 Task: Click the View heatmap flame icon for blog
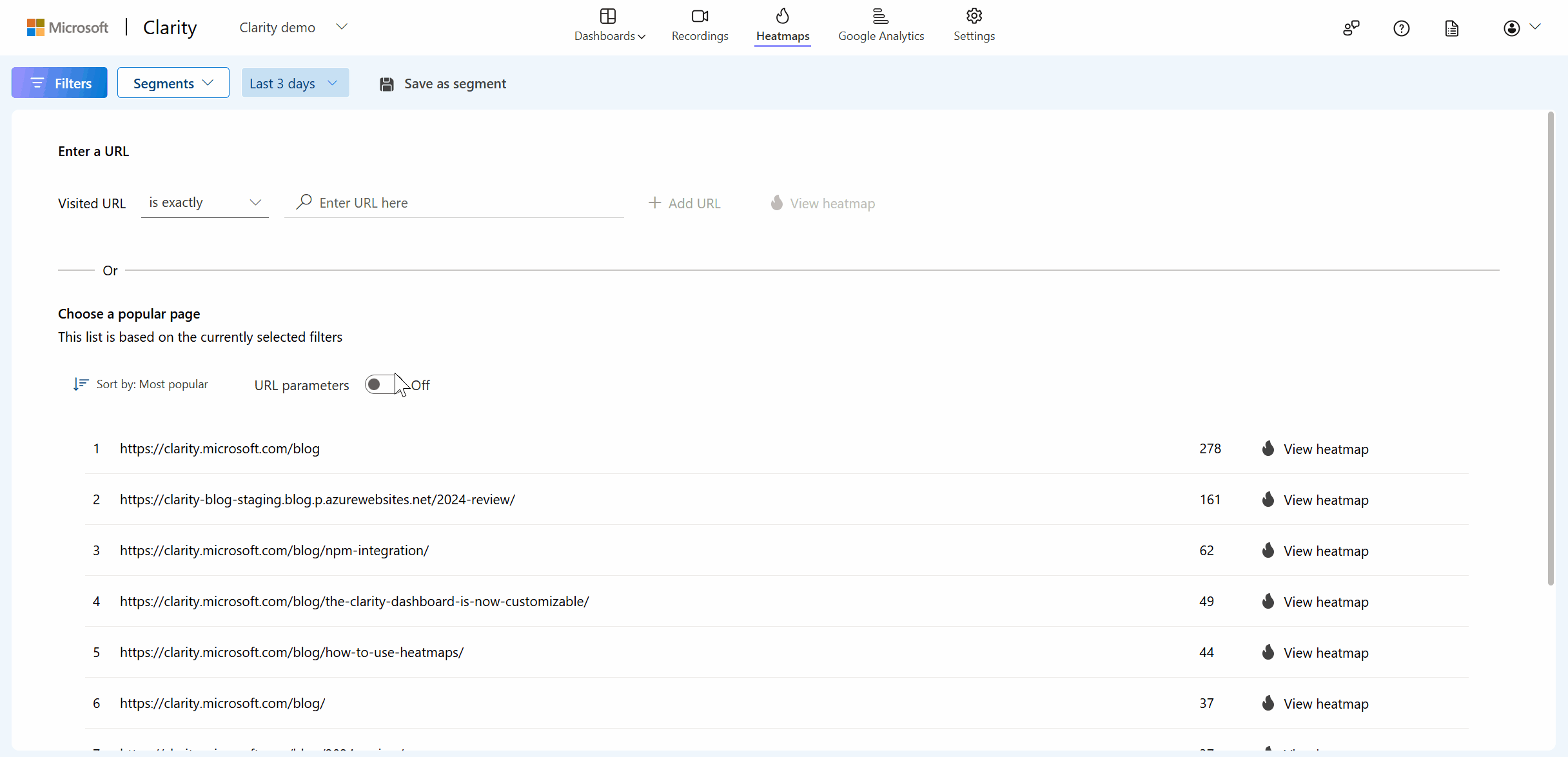click(x=1268, y=448)
